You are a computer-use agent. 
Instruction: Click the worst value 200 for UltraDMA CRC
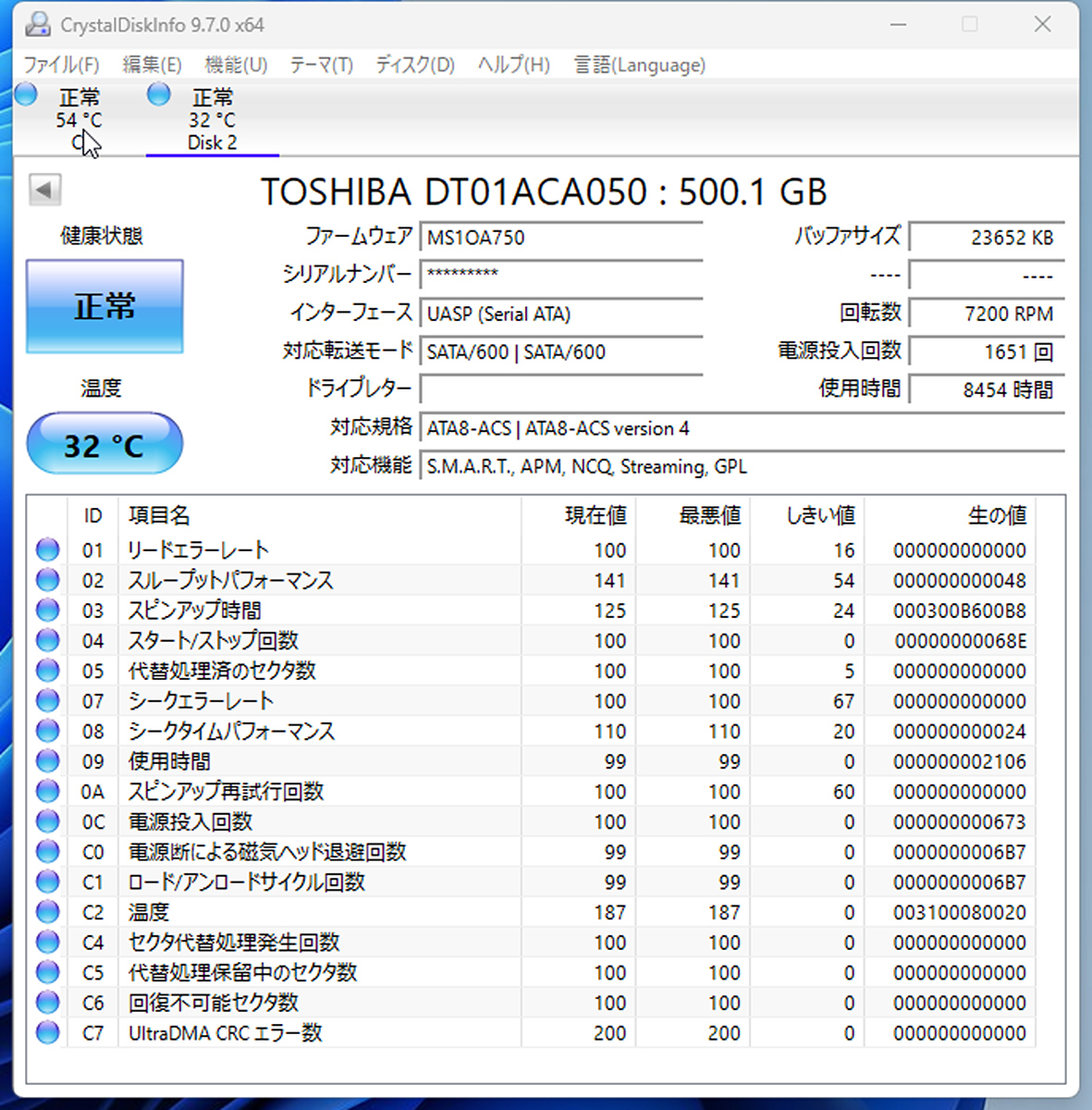[724, 1032]
